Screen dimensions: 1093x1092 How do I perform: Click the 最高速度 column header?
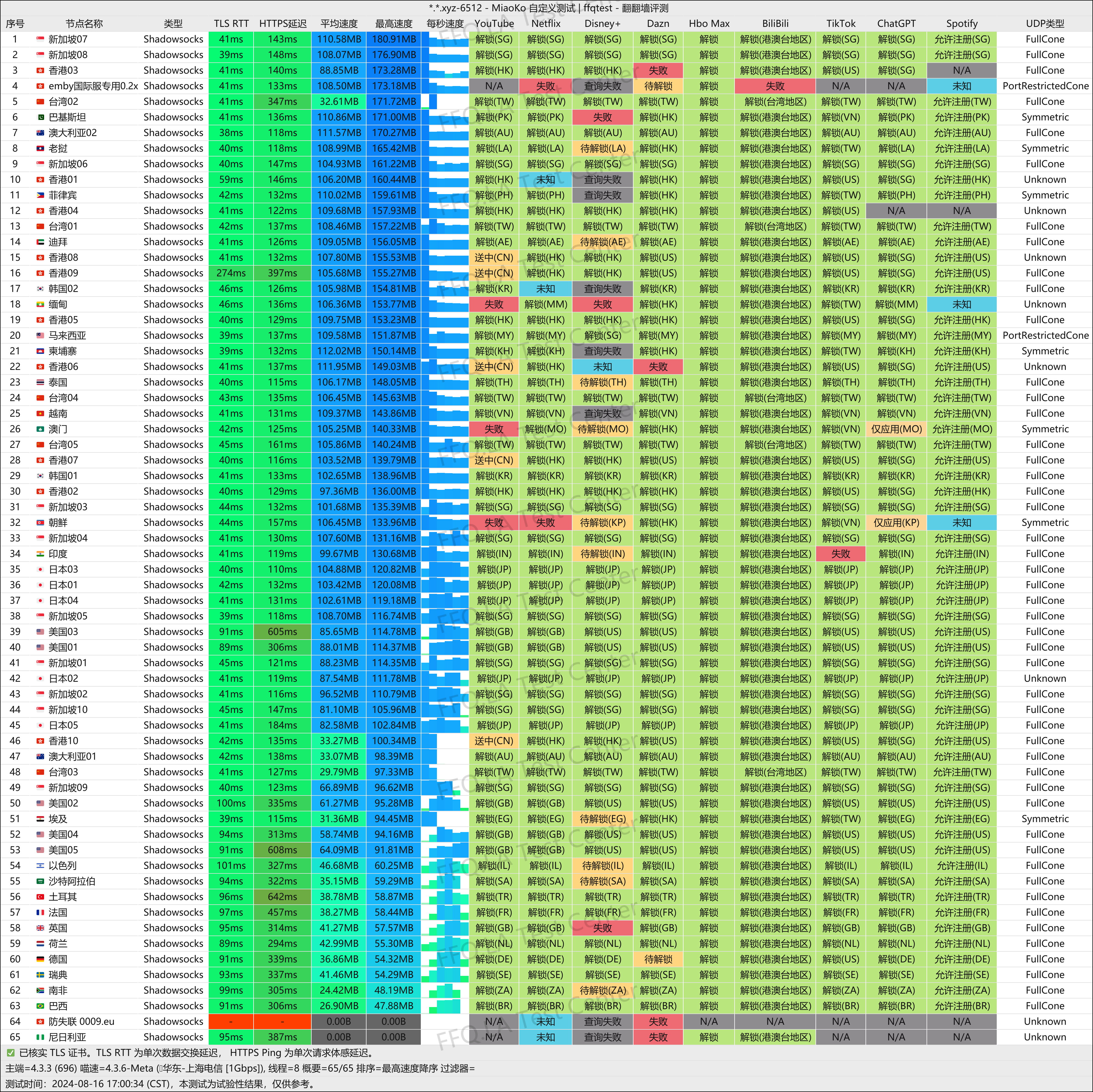[394, 24]
